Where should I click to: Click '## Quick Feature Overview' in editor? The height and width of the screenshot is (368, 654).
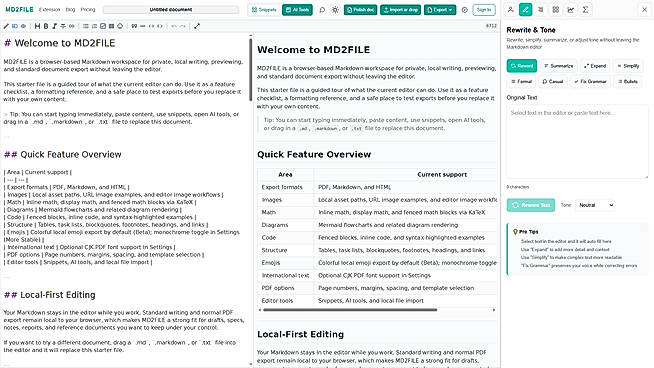(63, 154)
